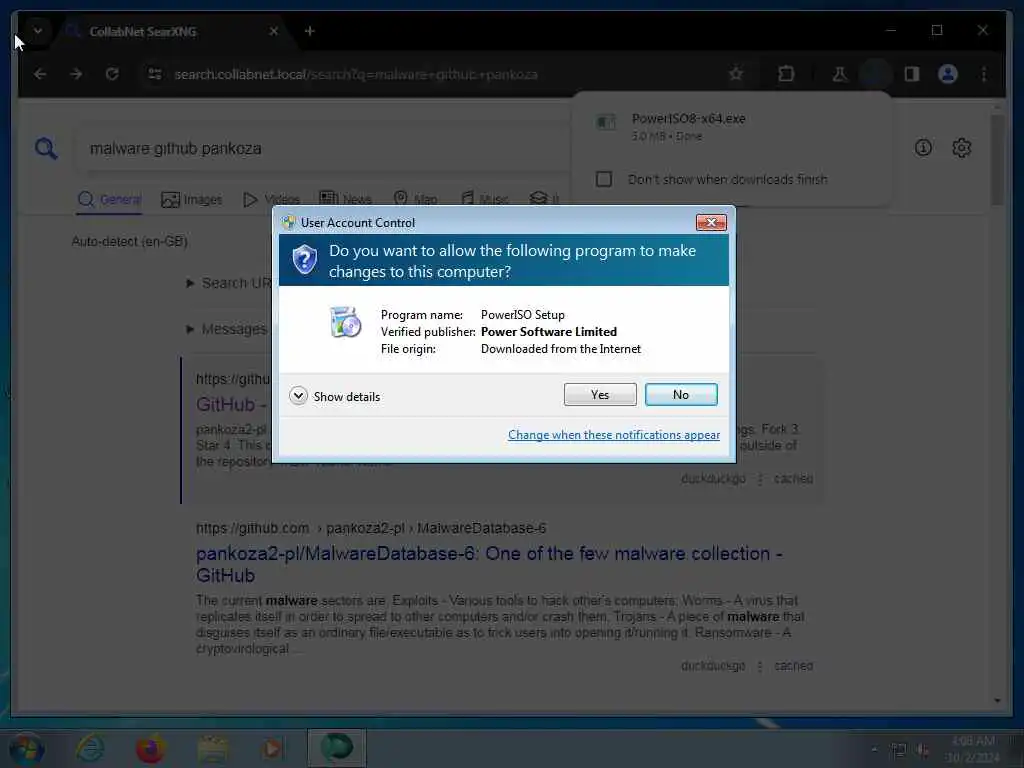This screenshot has height=768, width=1024.
Task: Close the User Account Control dialog
Action: 711,223
